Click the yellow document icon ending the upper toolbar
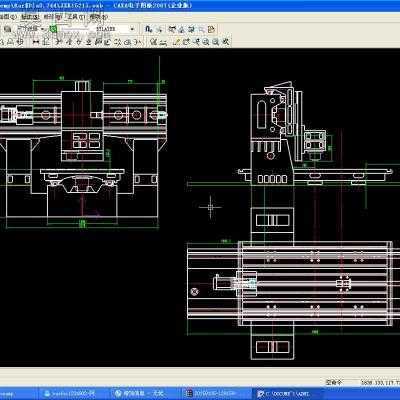 [x=211, y=29]
